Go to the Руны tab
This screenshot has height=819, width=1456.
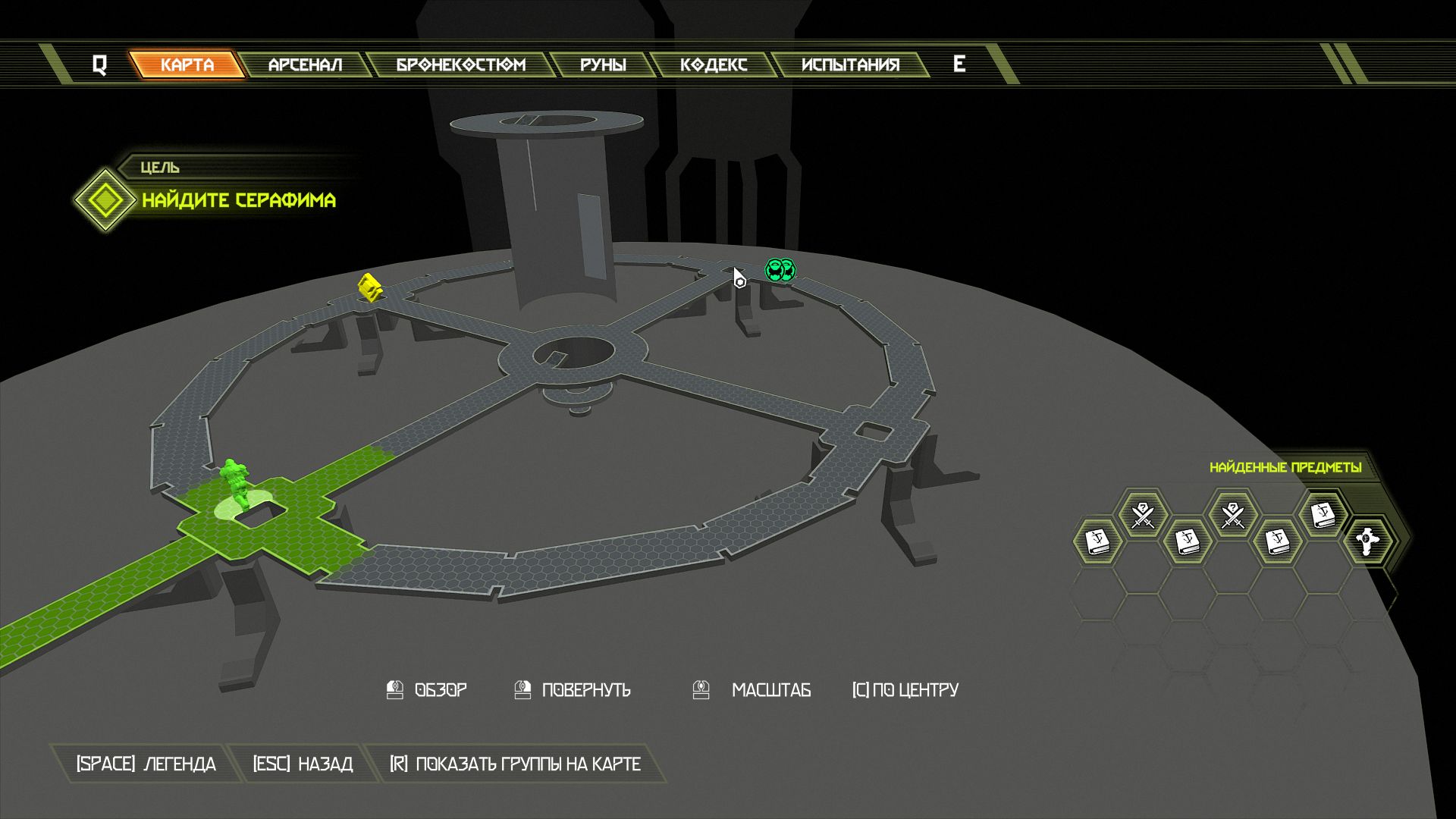coord(603,65)
